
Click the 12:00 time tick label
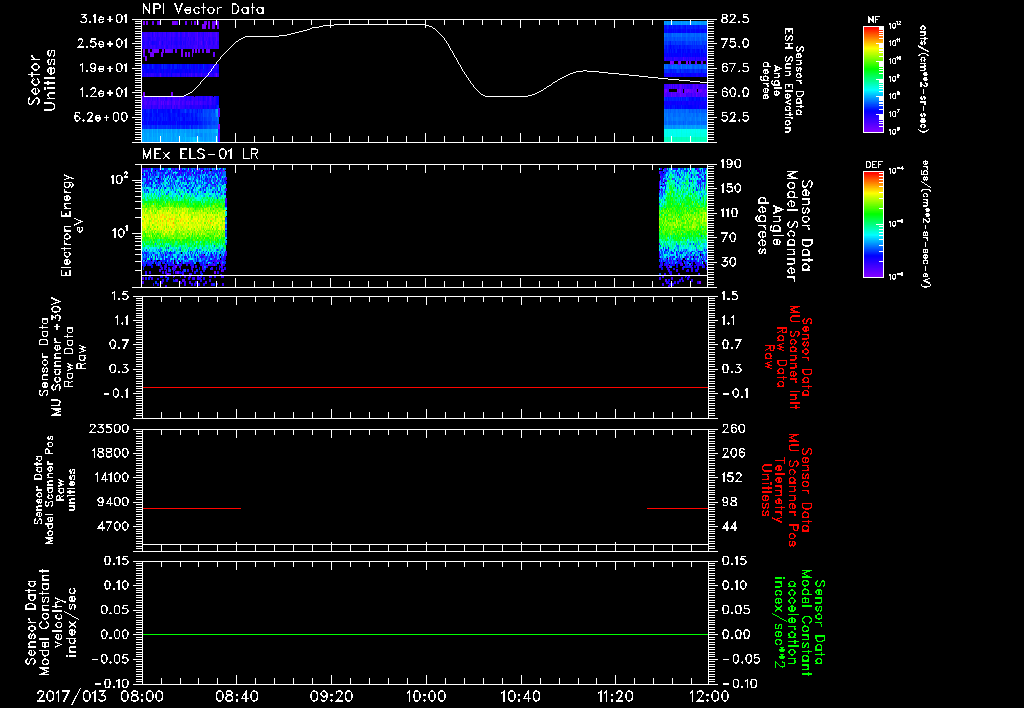[x=709, y=696]
